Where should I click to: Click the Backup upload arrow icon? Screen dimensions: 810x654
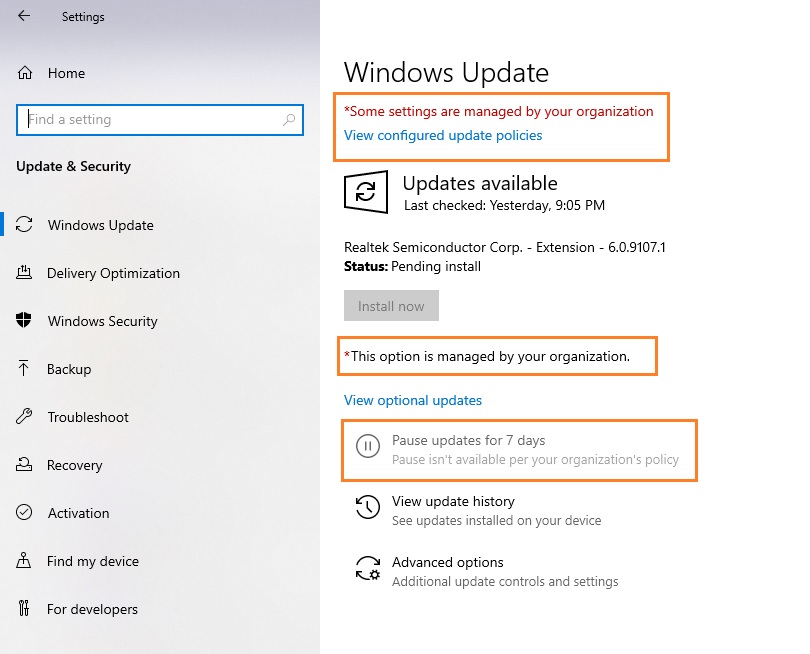pos(23,368)
